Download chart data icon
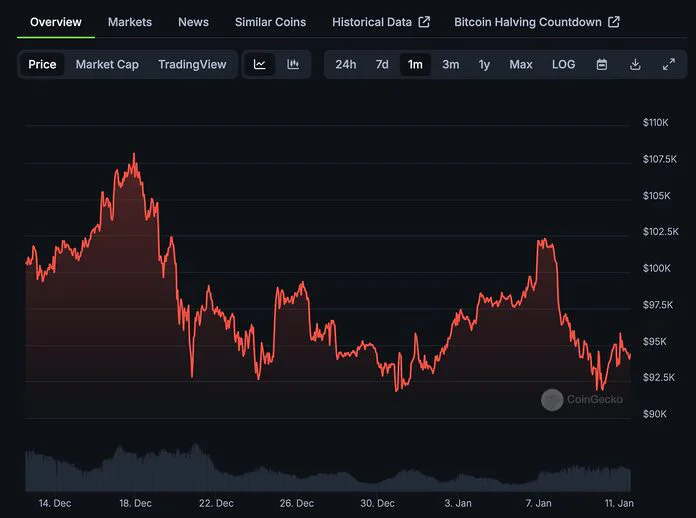The image size is (696, 518). click(635, 65)
